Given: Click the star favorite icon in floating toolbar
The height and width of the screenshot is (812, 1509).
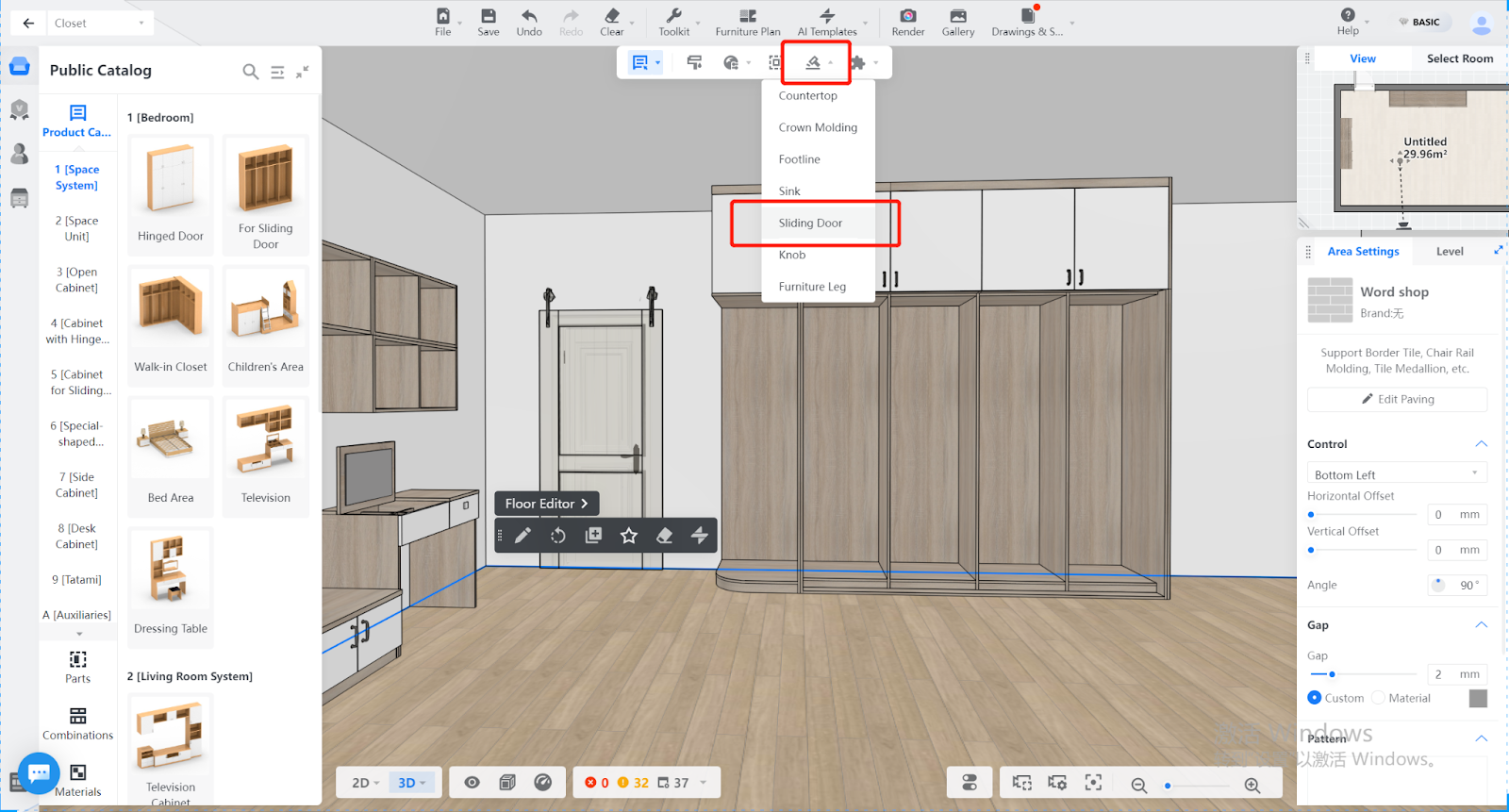Looking at the screenshot, I should click(x=629, y=536).
